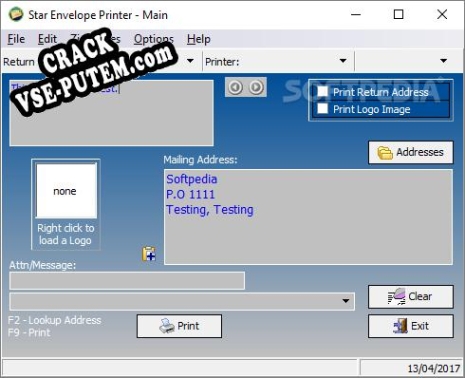
Task: Expand the Return address dropdown arrow
Action: pos(190,61)
